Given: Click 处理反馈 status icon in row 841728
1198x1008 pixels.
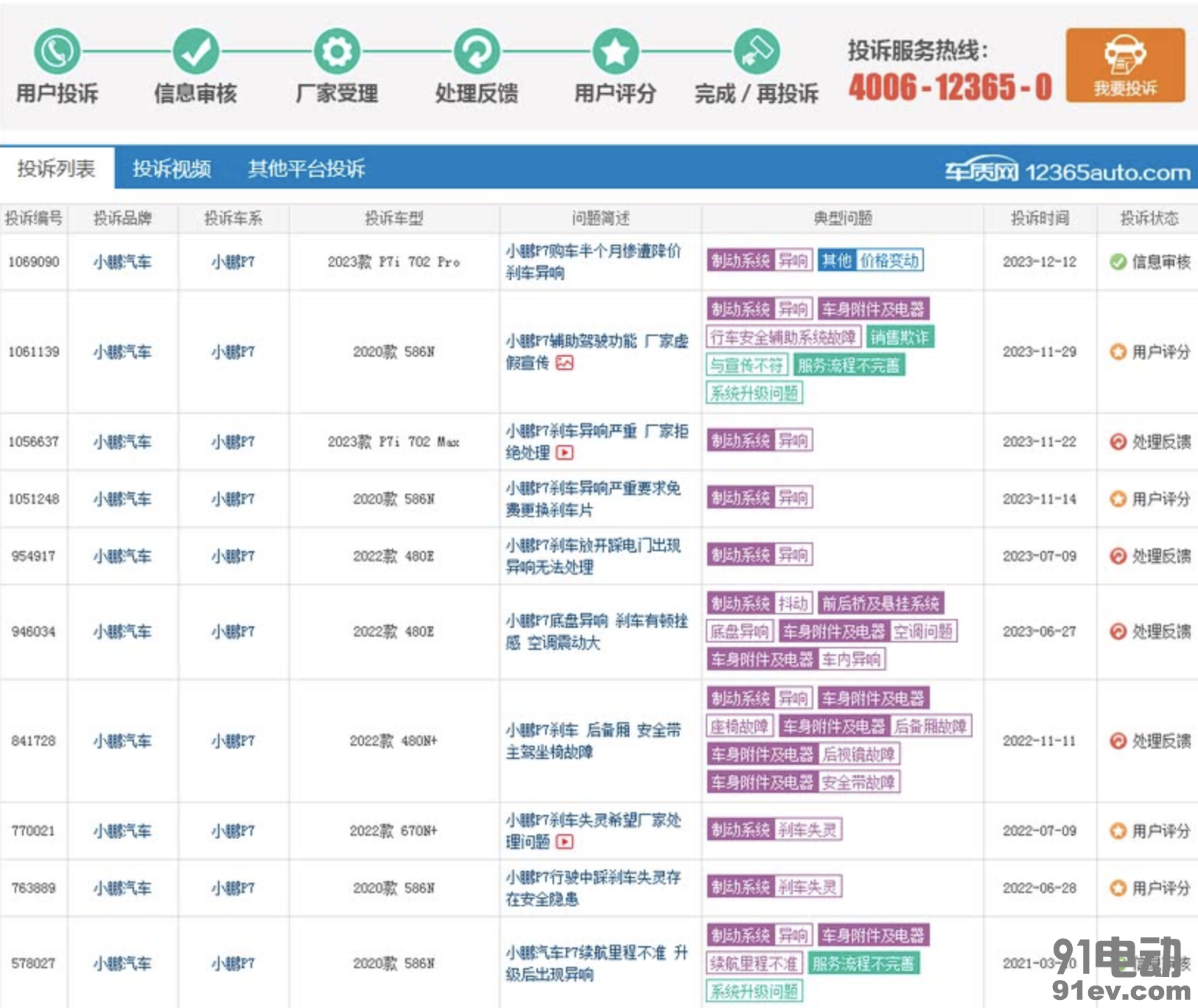Looking at the screenshot, I should 1118,741.
